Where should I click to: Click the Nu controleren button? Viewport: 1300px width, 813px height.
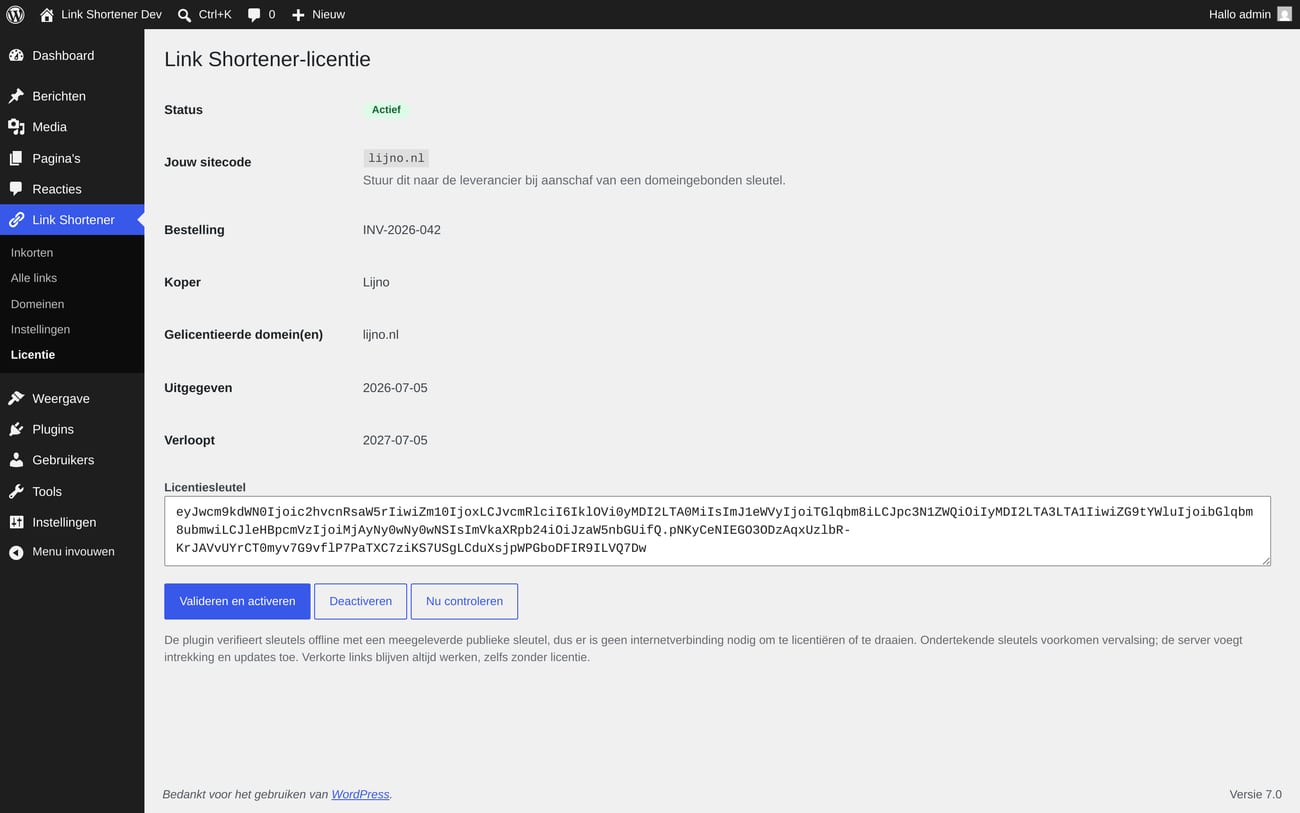tap(464, 601)
